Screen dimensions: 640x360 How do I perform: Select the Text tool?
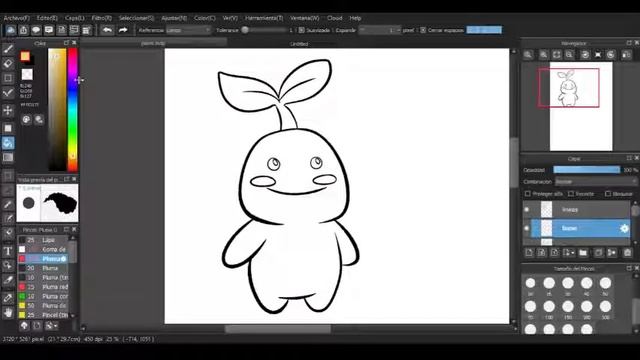(8, 251)
